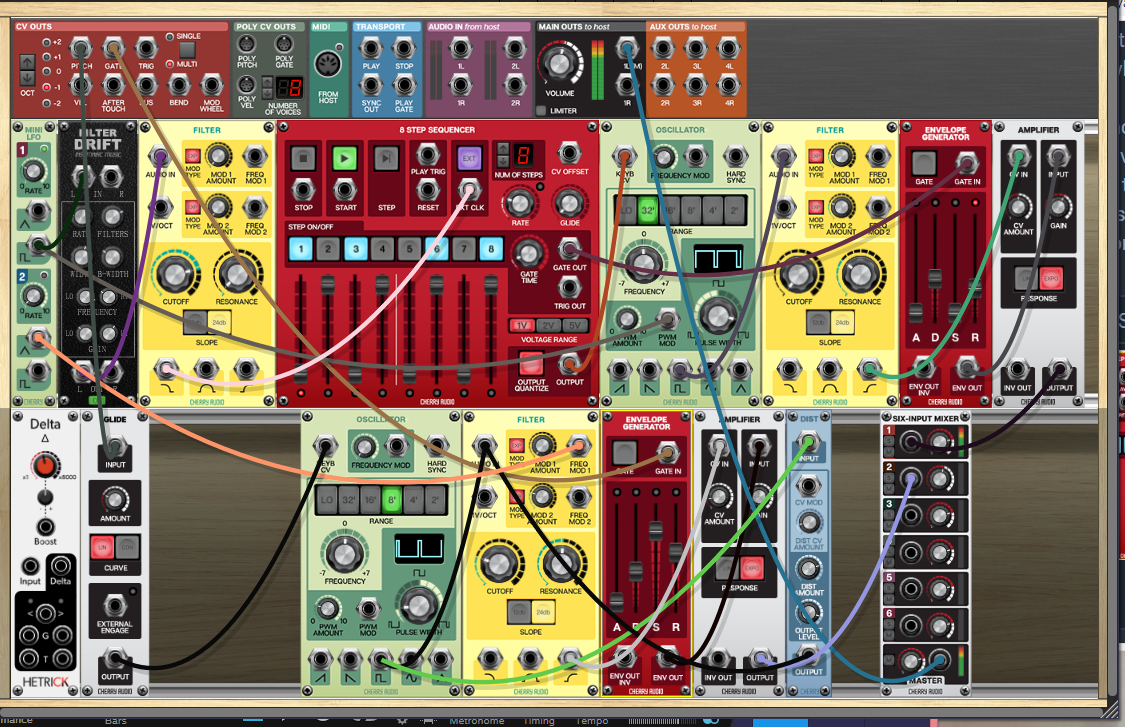Click the sequencer RATE knob
The width and height of the screenshot is (1125, 727).
(520, 204)
